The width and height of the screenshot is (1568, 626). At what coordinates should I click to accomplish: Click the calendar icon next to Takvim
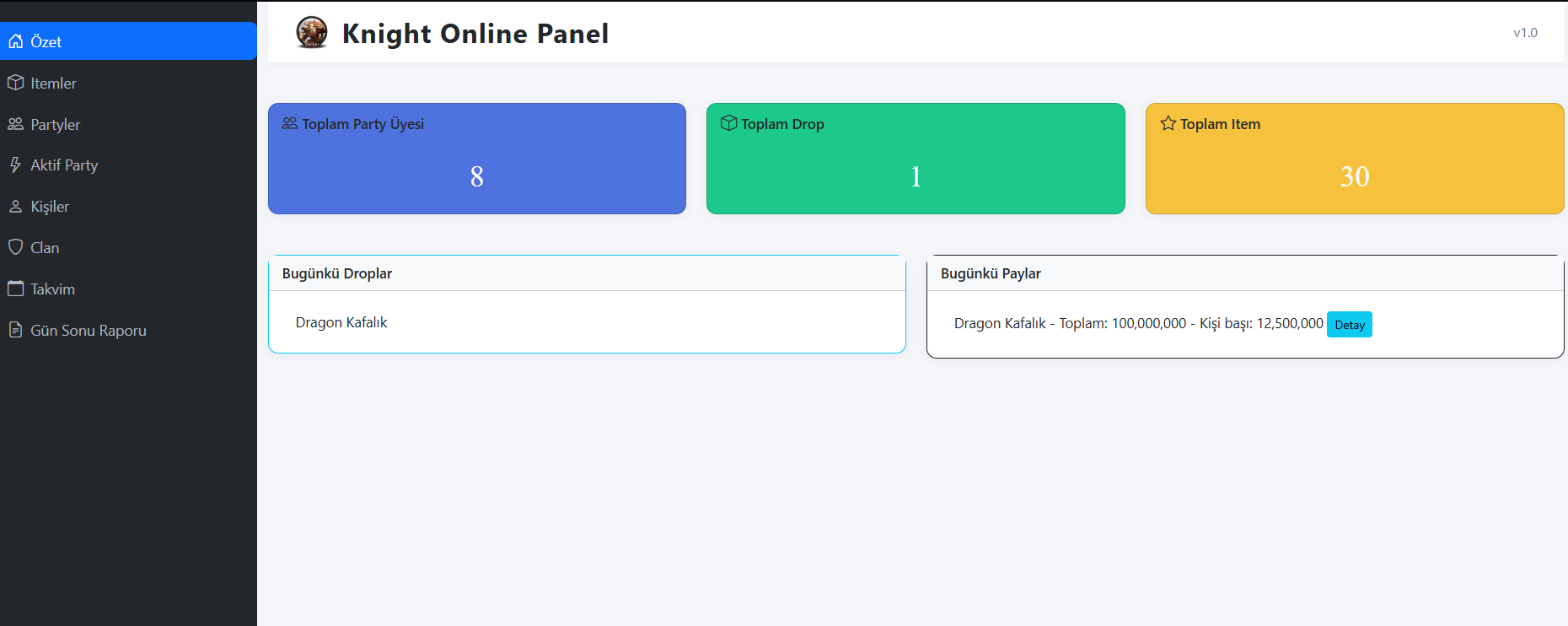click(x=15, y=289)
